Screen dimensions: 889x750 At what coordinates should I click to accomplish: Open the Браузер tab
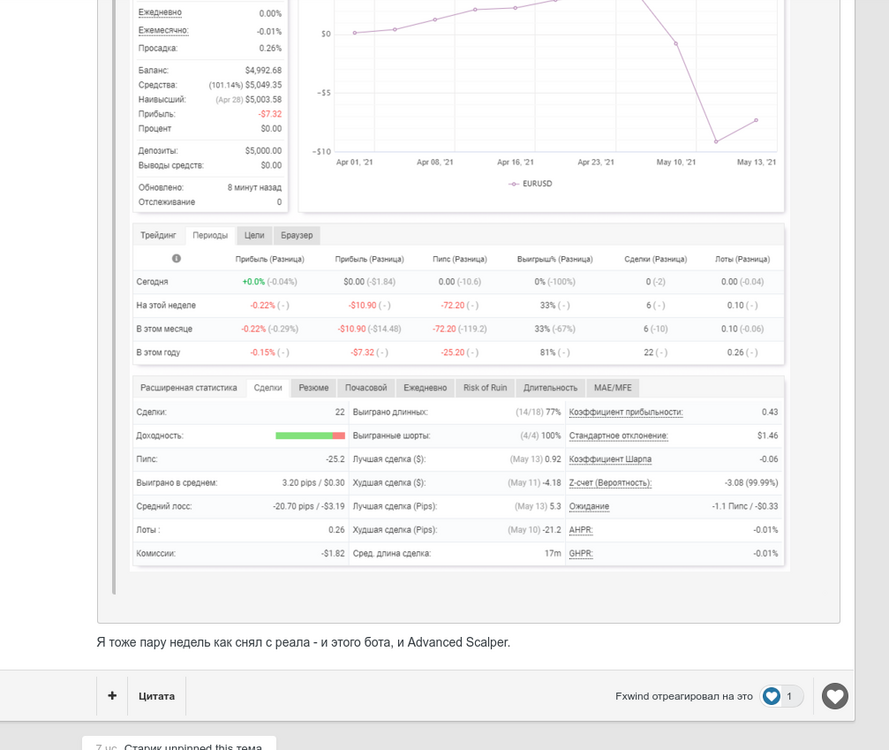coord(297,235)
